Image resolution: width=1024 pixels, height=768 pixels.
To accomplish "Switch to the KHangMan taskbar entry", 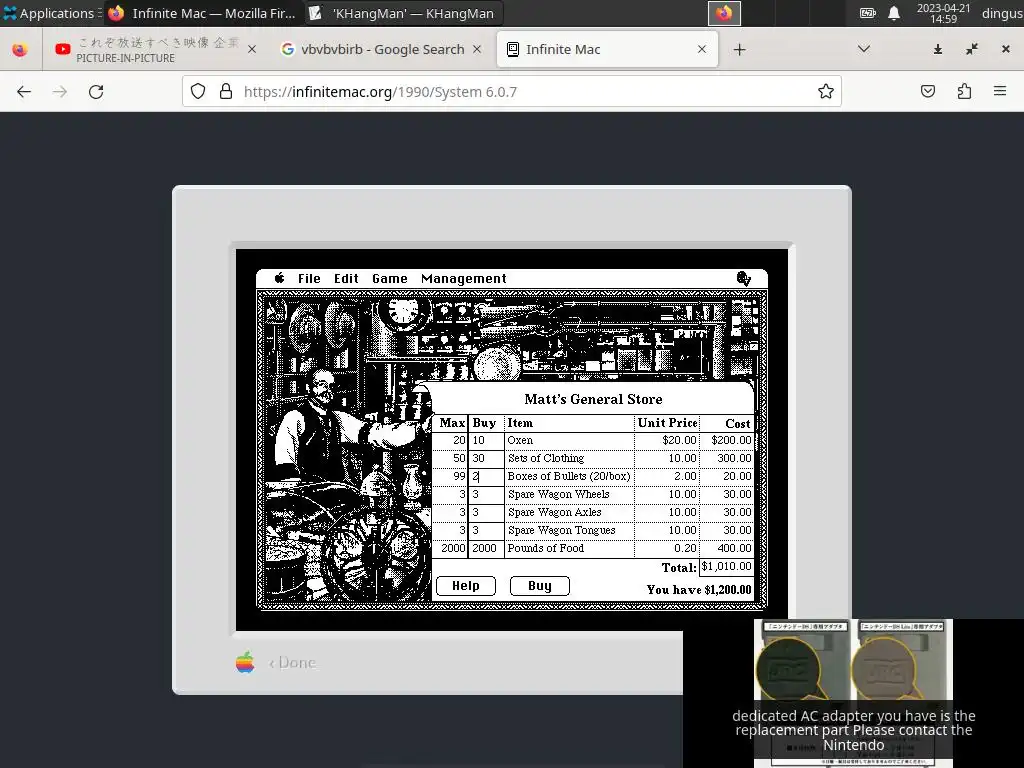I will point(402,13).
